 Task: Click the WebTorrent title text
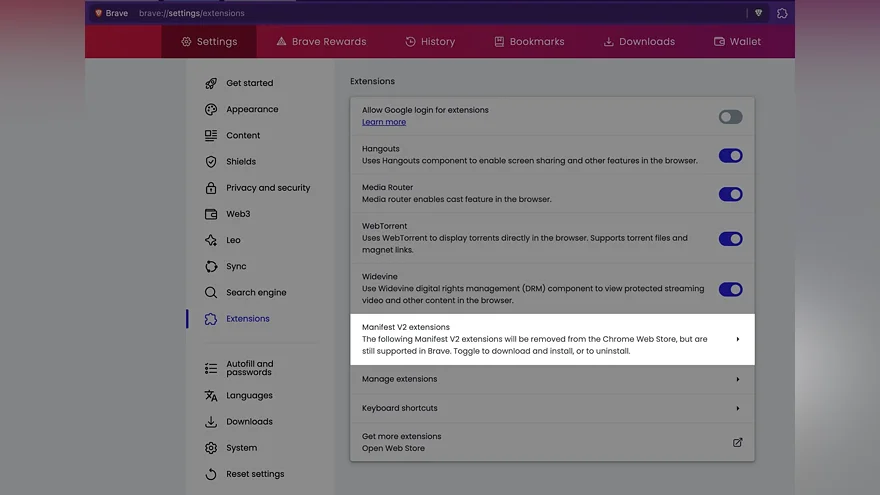(384, 226)
